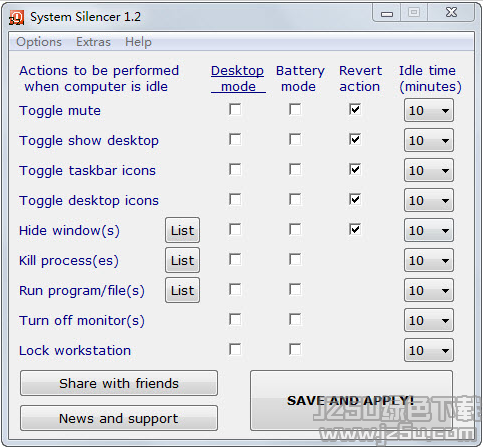
Task: Close the System Silencer window
Action: [451, 13]
